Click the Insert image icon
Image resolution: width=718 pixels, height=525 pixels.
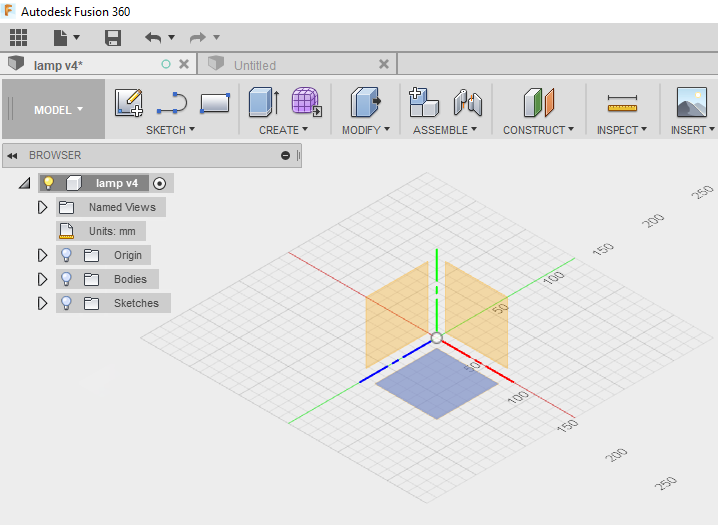click(x=691, y=102)
